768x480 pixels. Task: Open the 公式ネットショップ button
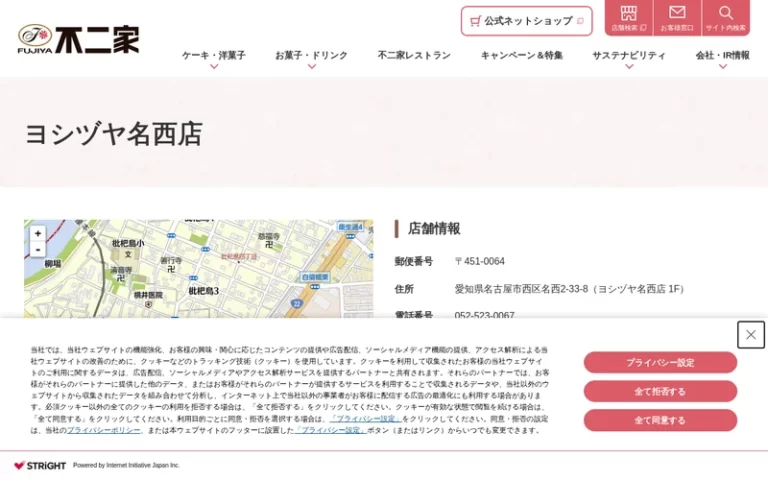(527, 21)
